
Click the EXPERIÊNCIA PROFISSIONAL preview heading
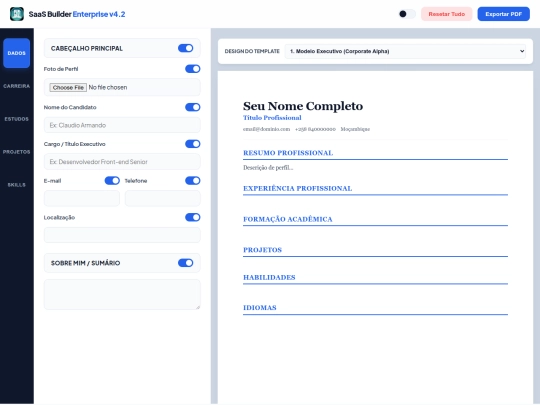click(x=298, y=188)
